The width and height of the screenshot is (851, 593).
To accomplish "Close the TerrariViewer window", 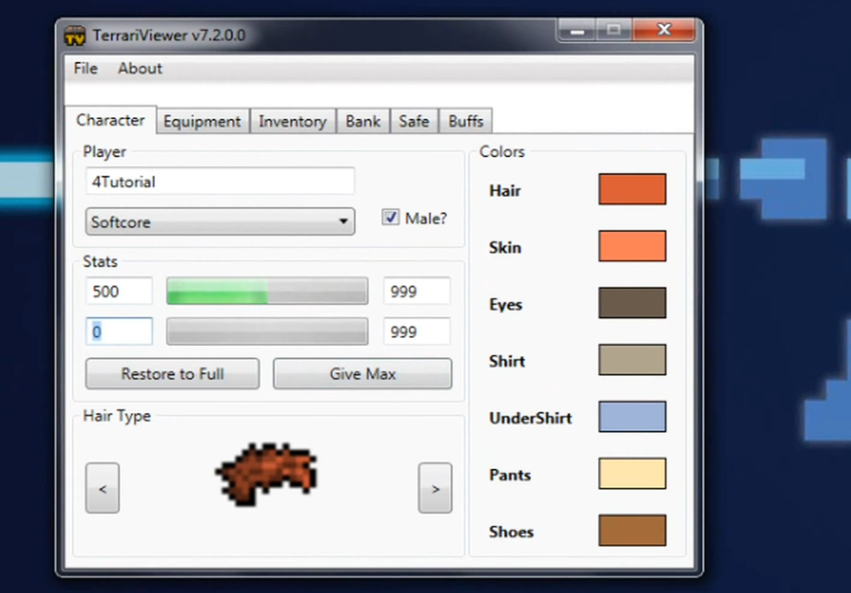I will [x=664, y=30].
